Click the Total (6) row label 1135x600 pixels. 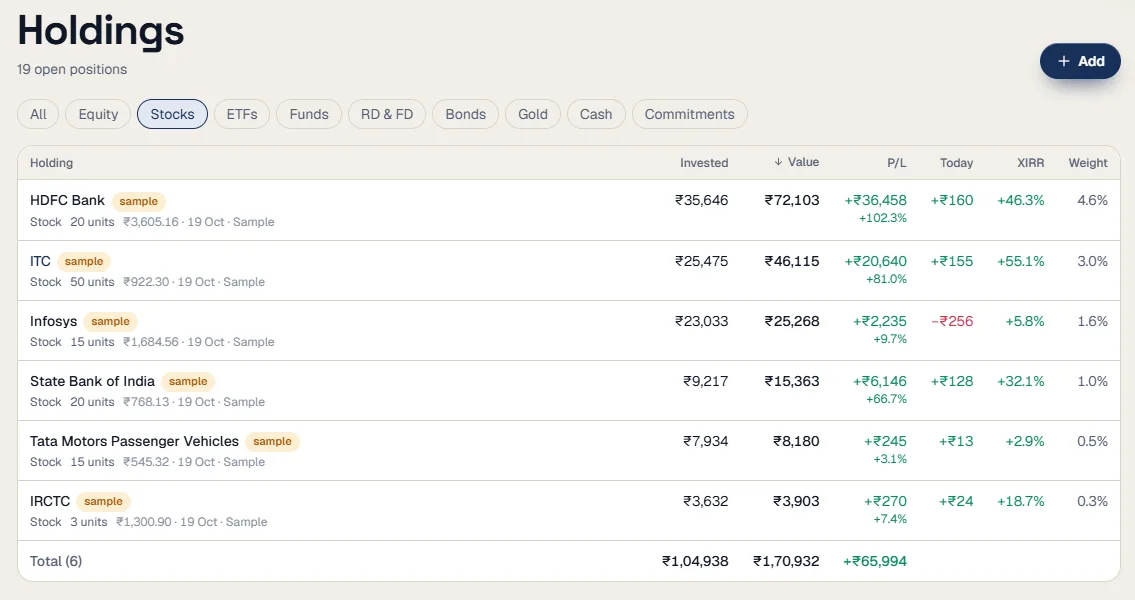point(56,562)
